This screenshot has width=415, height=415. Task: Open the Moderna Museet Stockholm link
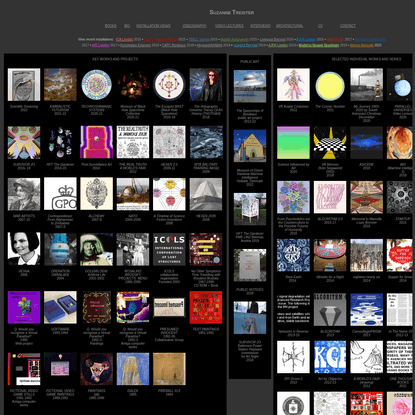point(319,45)
